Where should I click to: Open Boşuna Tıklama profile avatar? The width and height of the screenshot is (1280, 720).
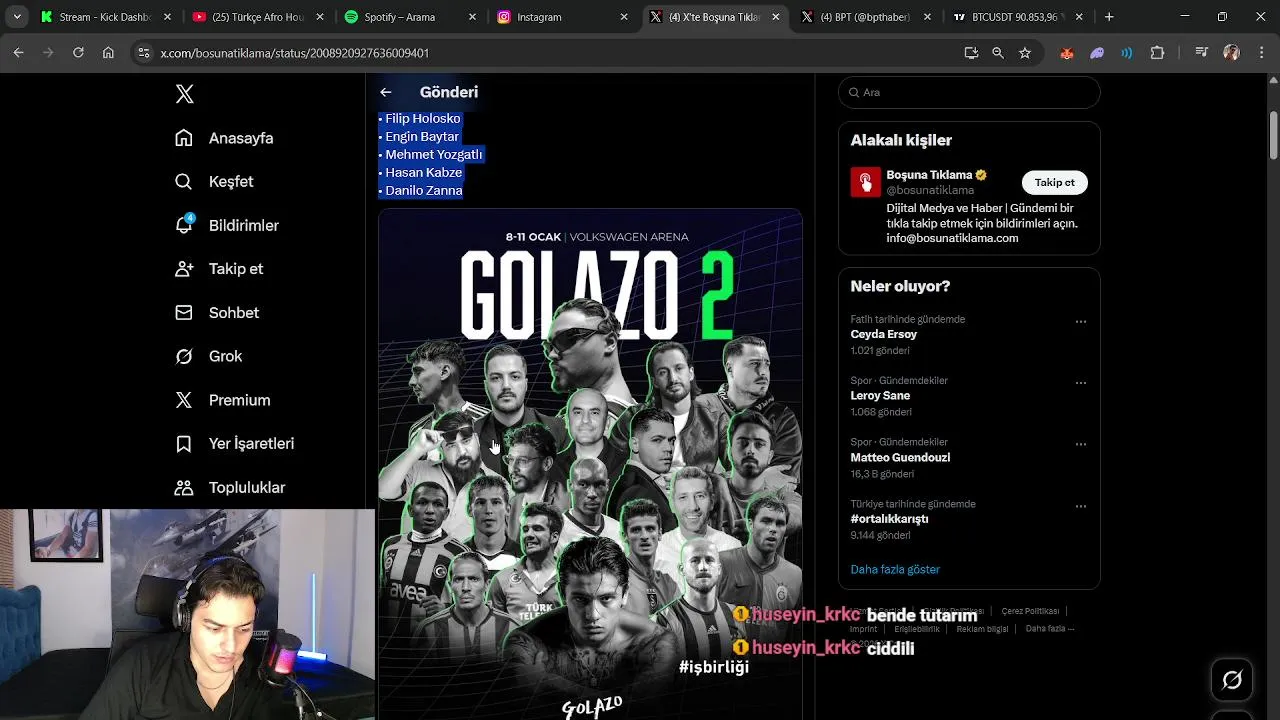click(865, 182)
